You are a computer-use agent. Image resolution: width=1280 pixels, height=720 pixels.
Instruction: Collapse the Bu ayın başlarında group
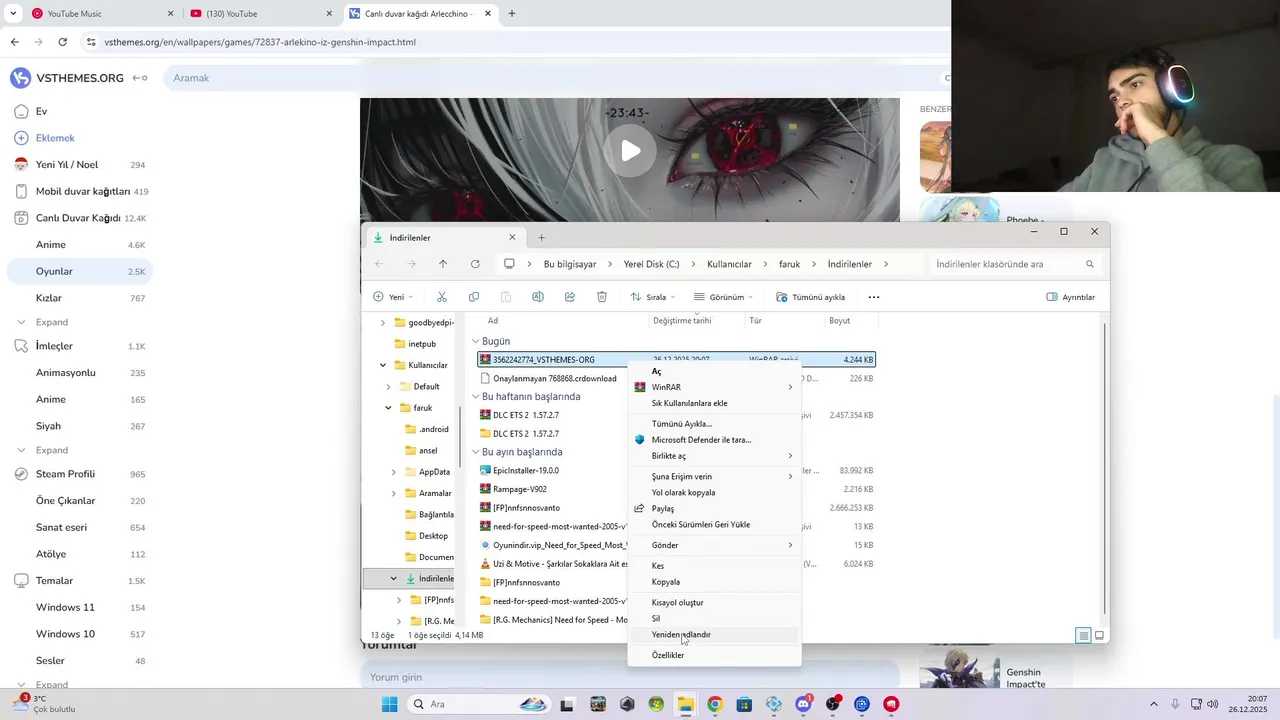coord(475,452)
